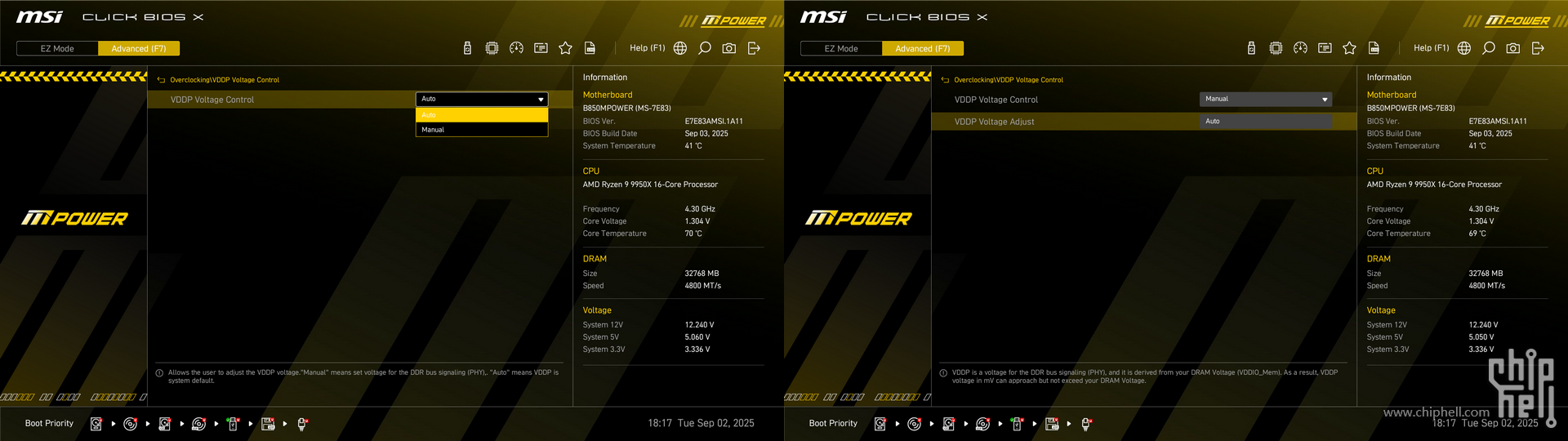This screenshot has width=1568, height=441.
Task: Click Boot Priority label in left screen
Action: point(49,424)
